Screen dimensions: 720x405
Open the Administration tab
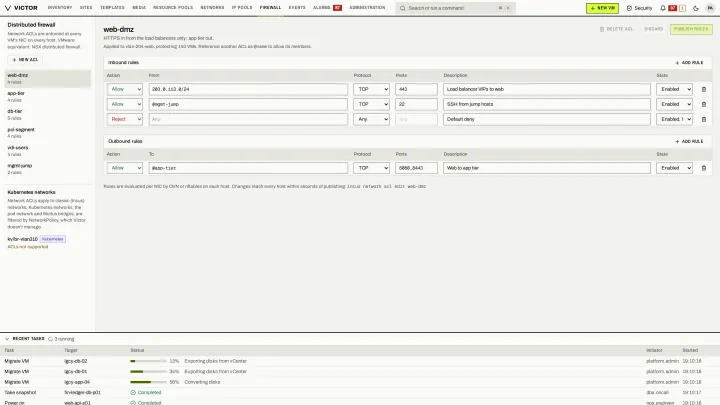[x=367, y=8]
